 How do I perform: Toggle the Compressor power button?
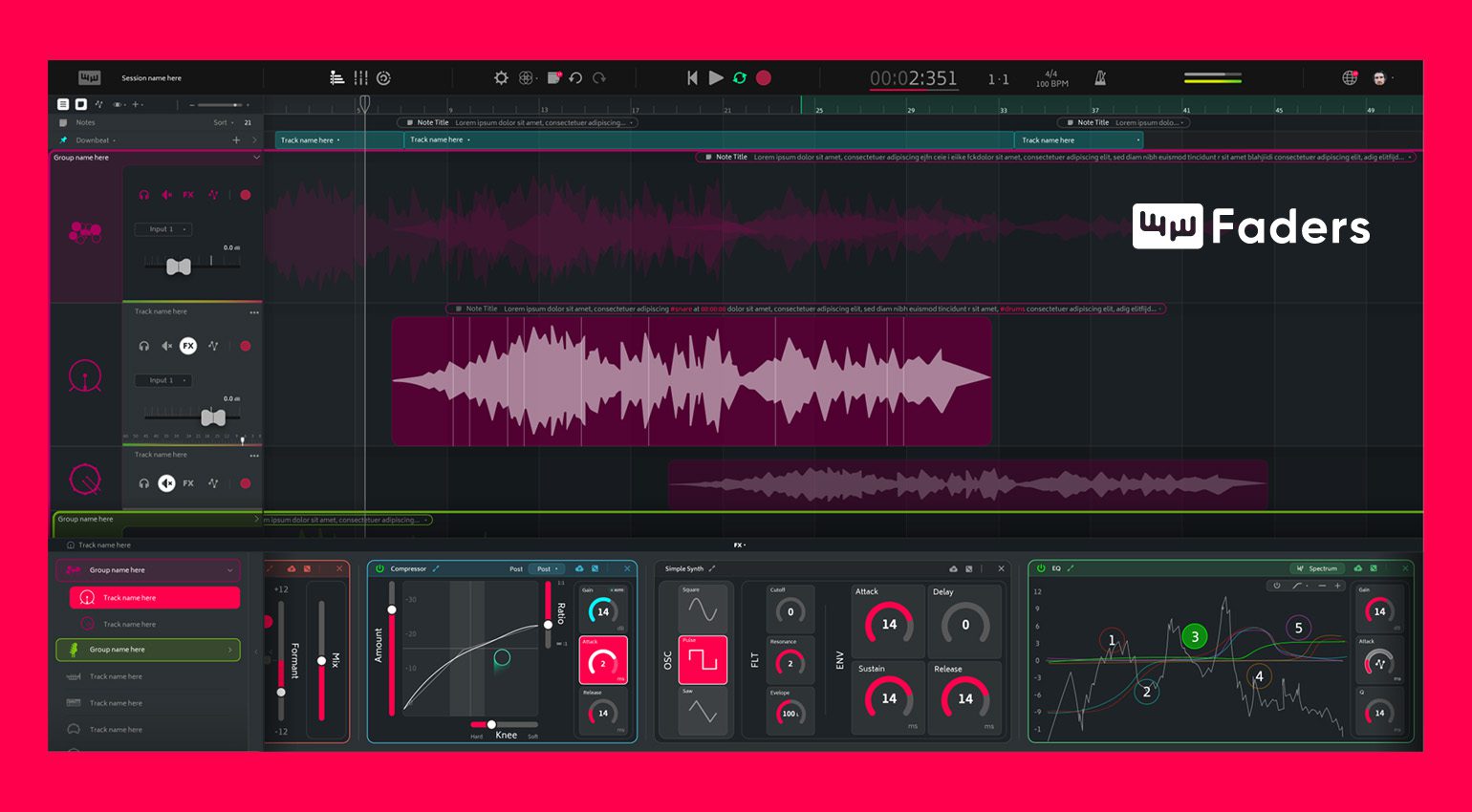379,568
